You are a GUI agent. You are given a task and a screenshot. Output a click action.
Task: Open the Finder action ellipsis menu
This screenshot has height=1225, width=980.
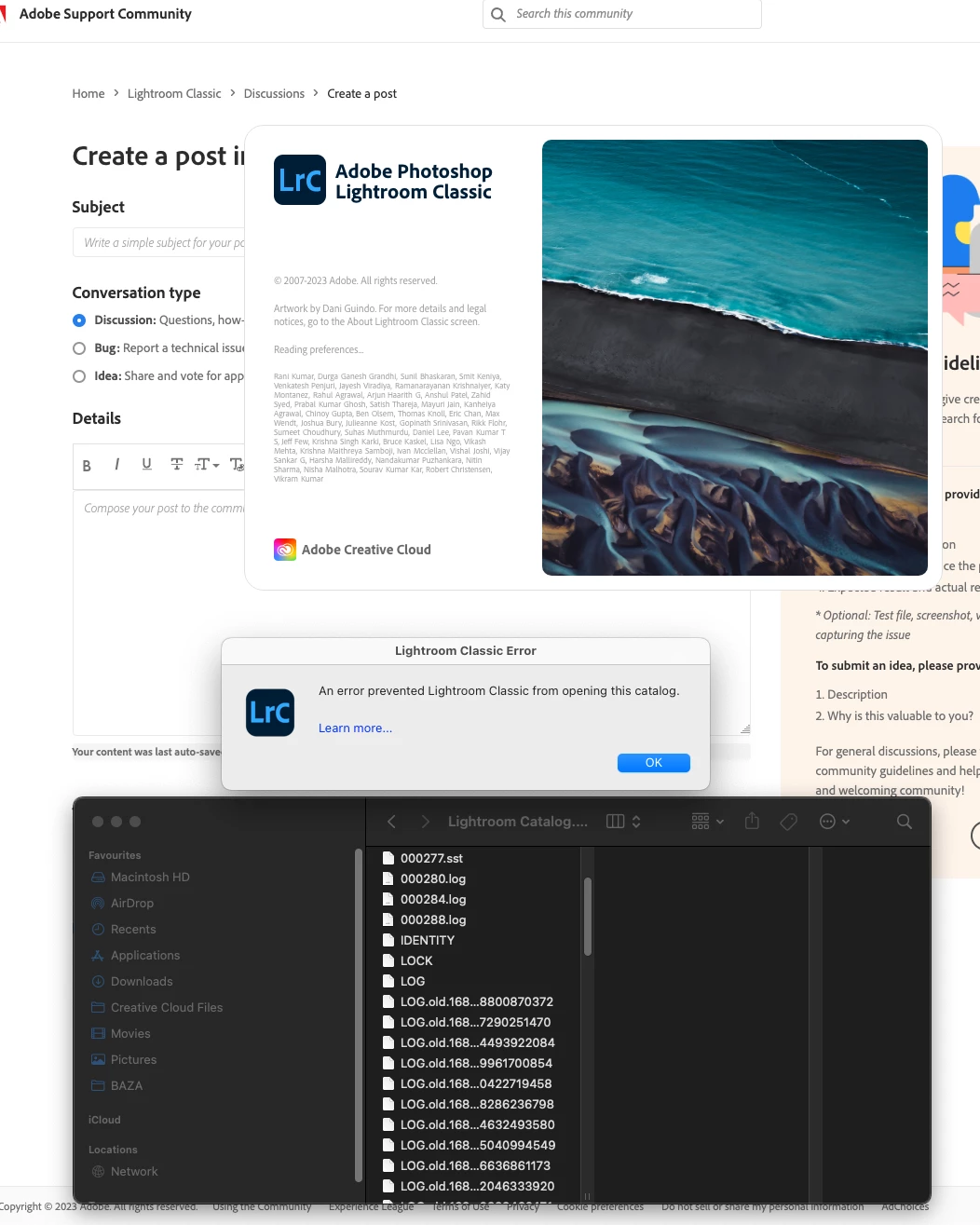click(x=835, y=822)
